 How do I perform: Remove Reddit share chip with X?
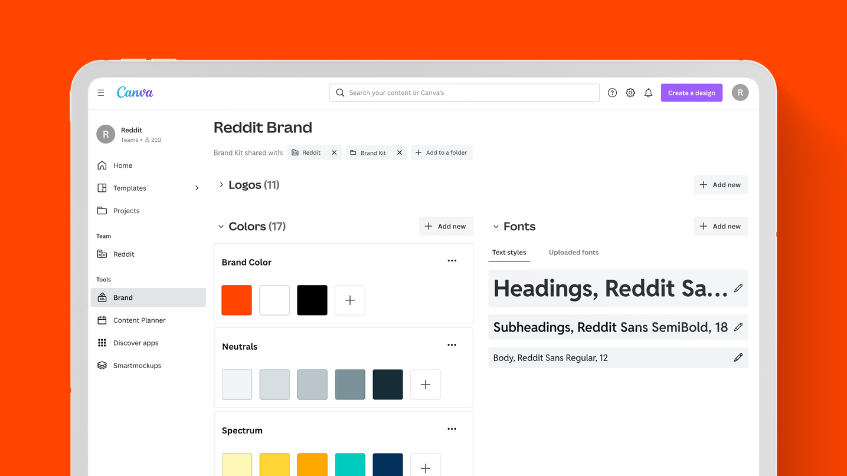pyautogui.click(x=334, y=153)
